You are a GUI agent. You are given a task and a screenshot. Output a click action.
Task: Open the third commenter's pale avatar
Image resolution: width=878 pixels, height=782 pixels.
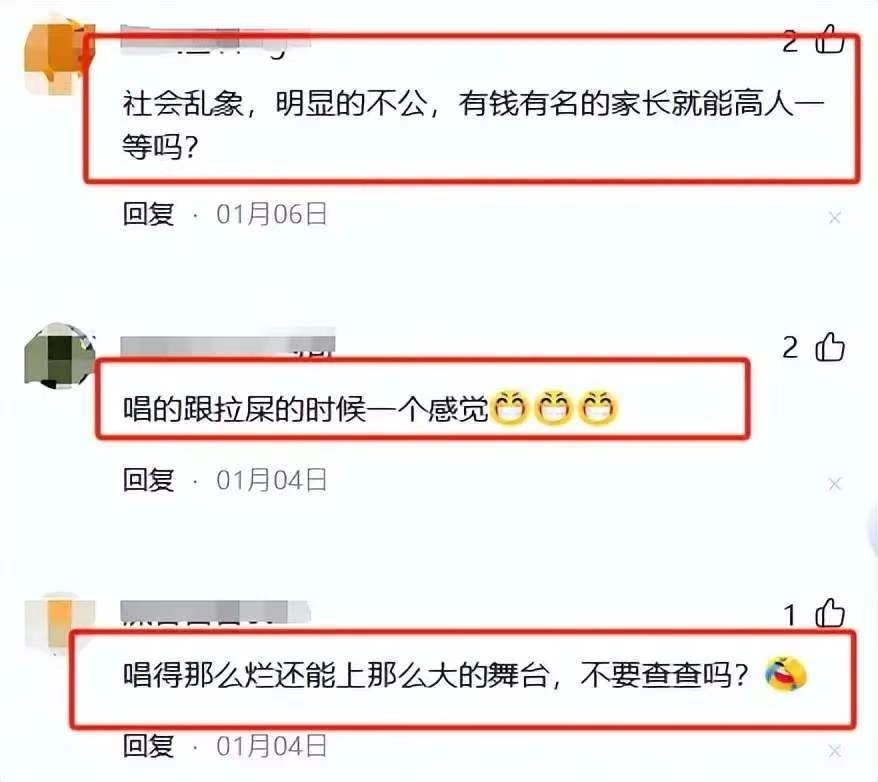pyautogui.click(x=59, y=626)
